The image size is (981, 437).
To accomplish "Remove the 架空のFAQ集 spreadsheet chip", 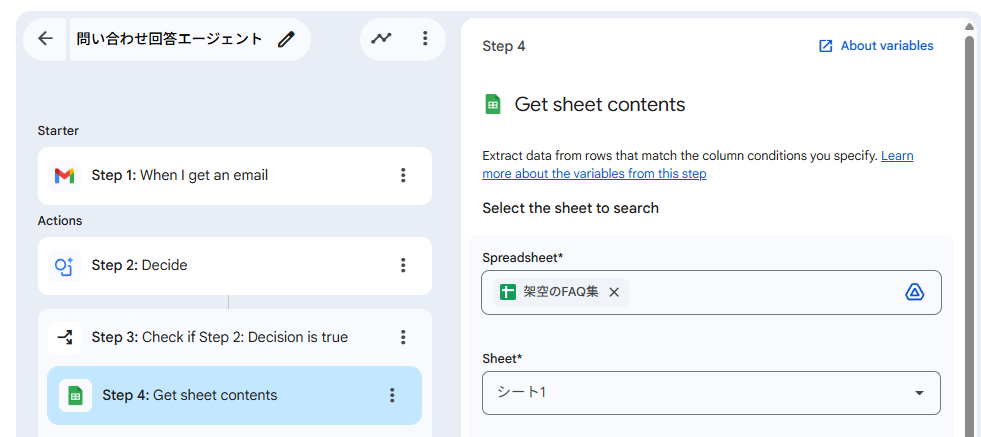I will click(x=614, y=292).
